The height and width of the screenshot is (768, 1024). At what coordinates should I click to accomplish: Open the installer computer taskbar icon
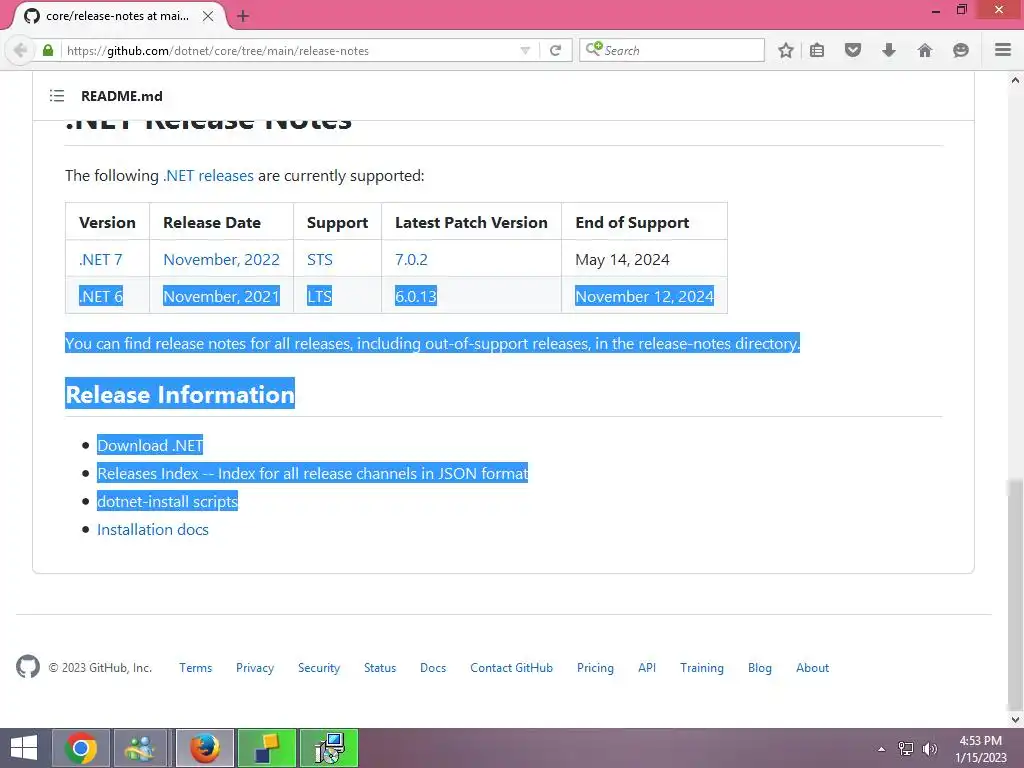point(328,748)
